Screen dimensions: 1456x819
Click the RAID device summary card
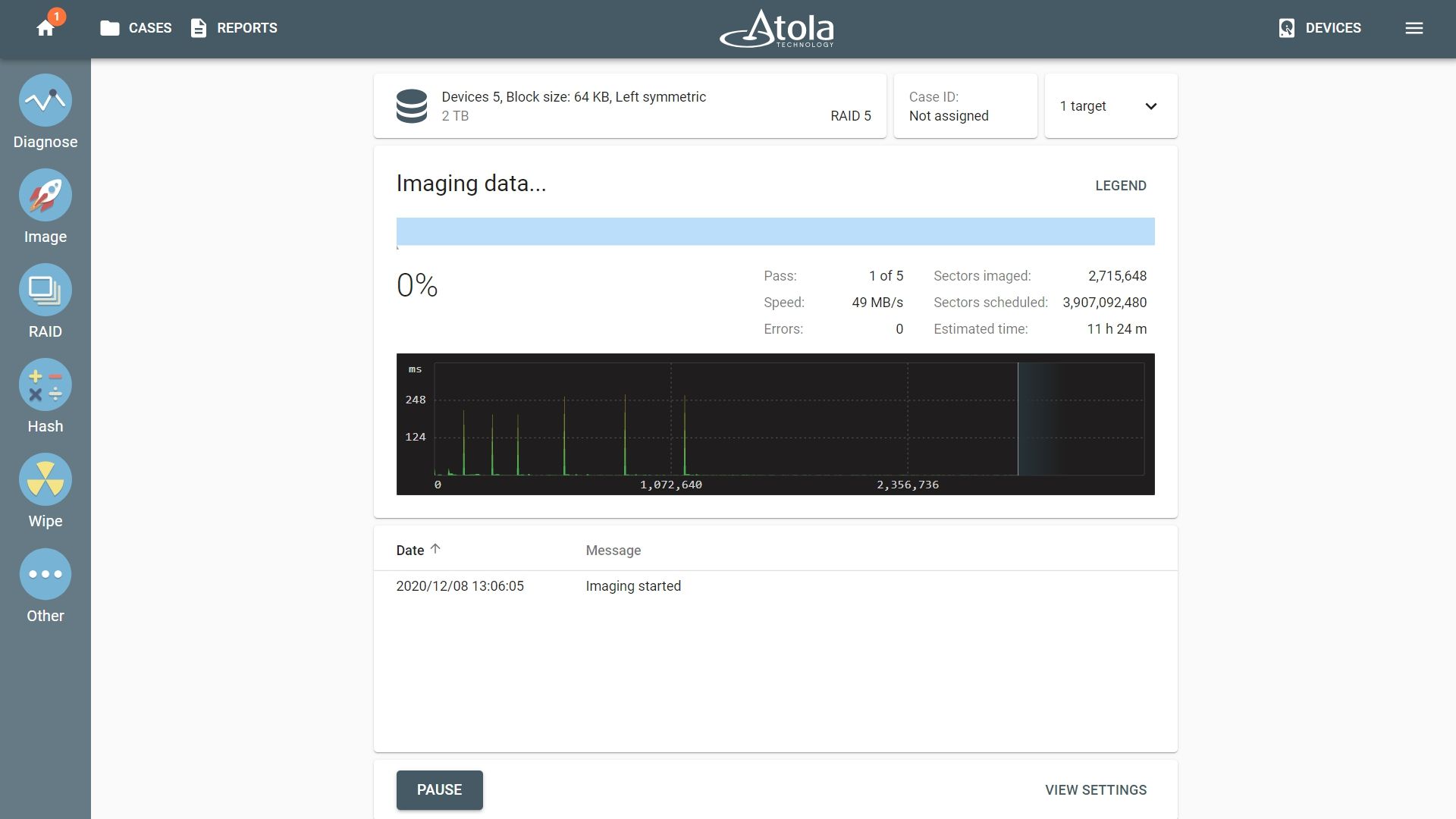pyautogui.click(x=630, y=106)
